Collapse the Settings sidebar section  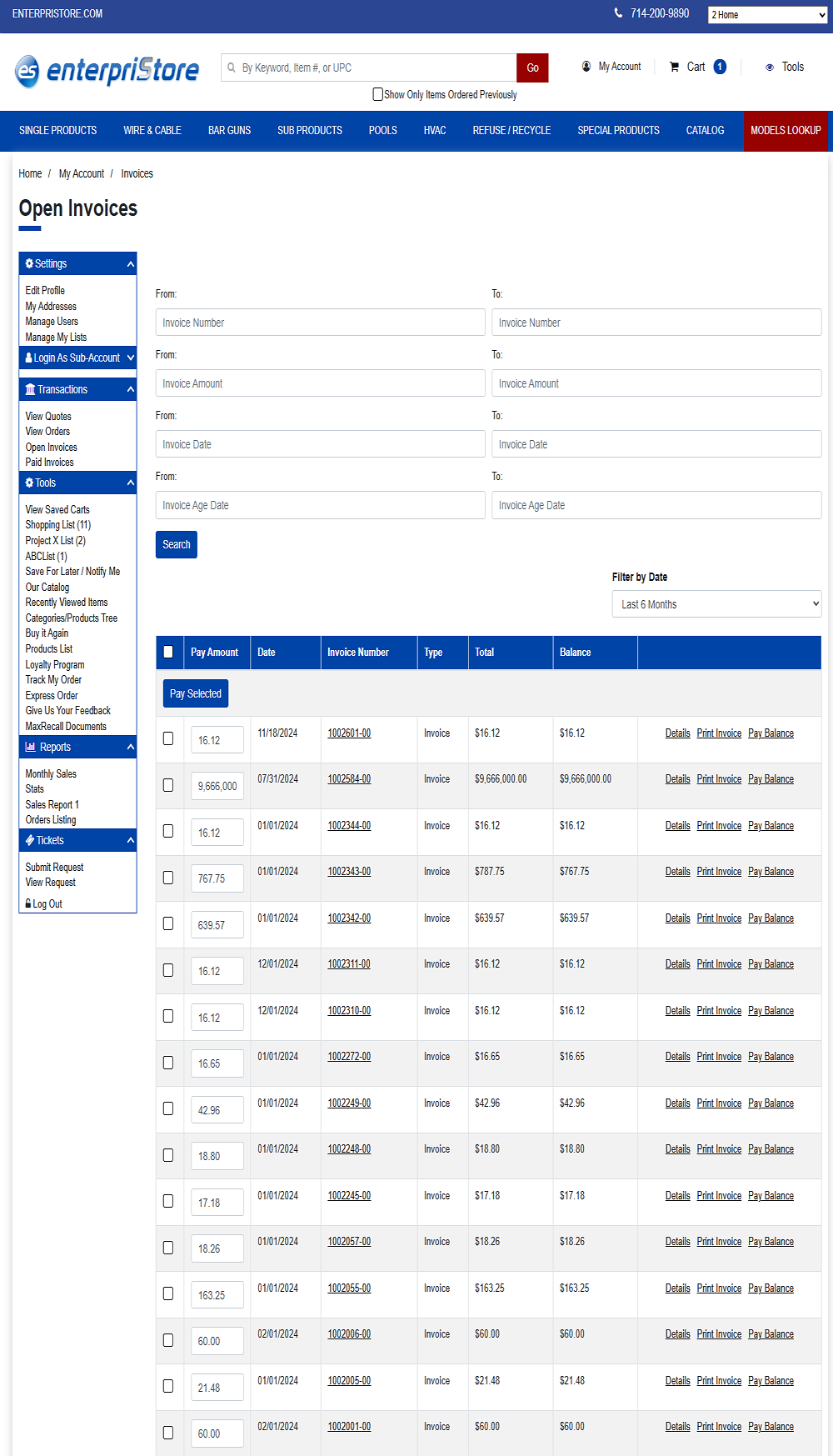click(131, 264)
